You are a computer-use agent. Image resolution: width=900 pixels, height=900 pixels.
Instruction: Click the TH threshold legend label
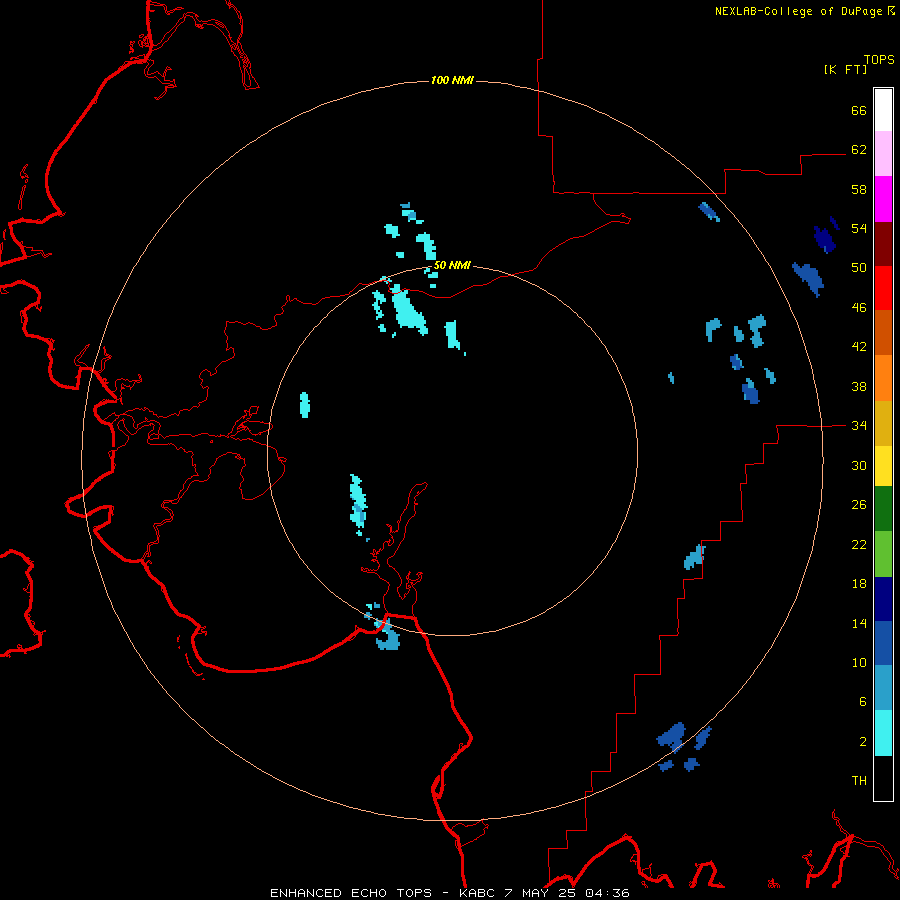(x=859, y=781)
